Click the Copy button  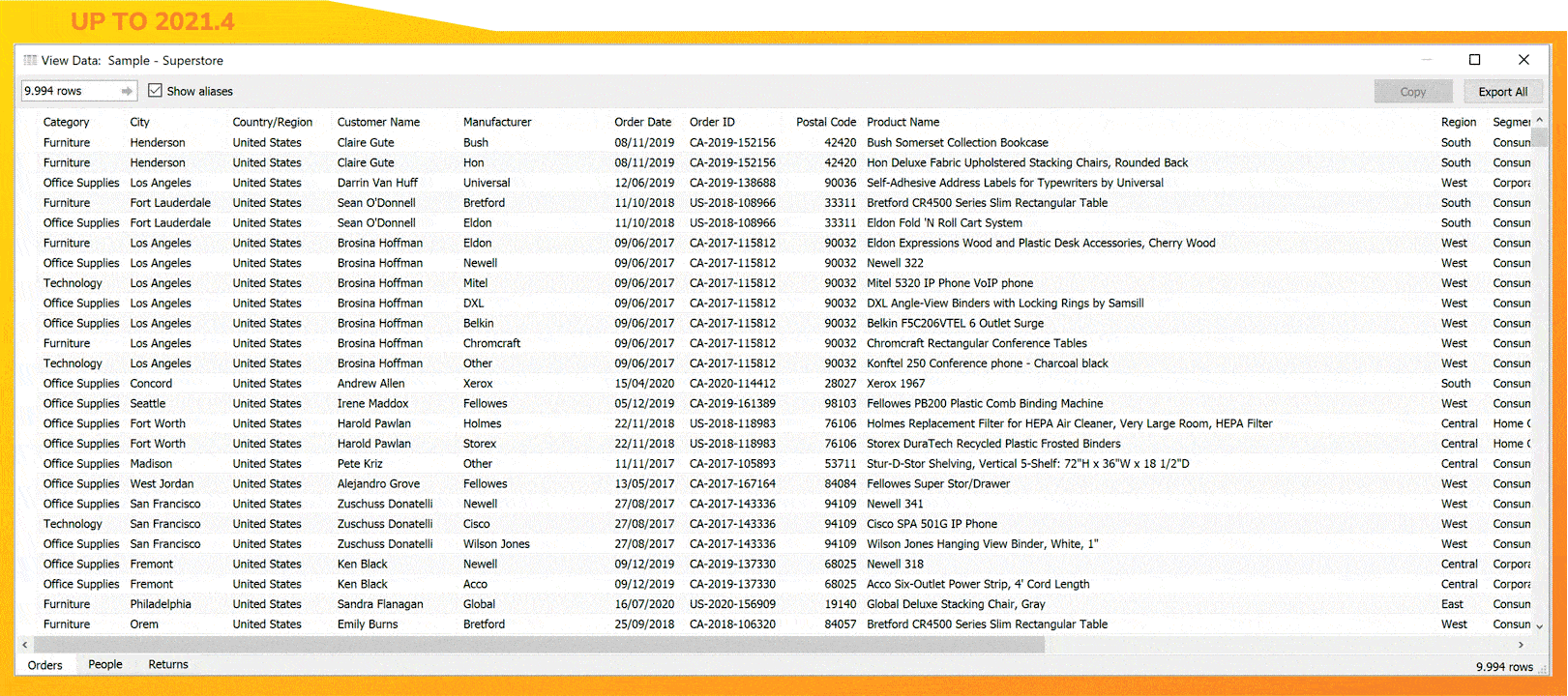click(1412, 92)
